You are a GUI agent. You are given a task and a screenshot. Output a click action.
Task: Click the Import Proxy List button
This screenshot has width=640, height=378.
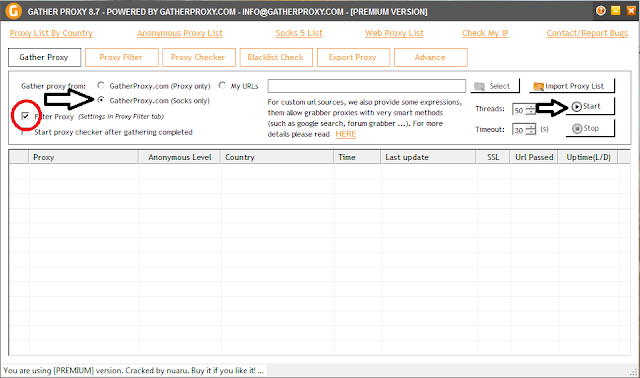pos(571,86)
